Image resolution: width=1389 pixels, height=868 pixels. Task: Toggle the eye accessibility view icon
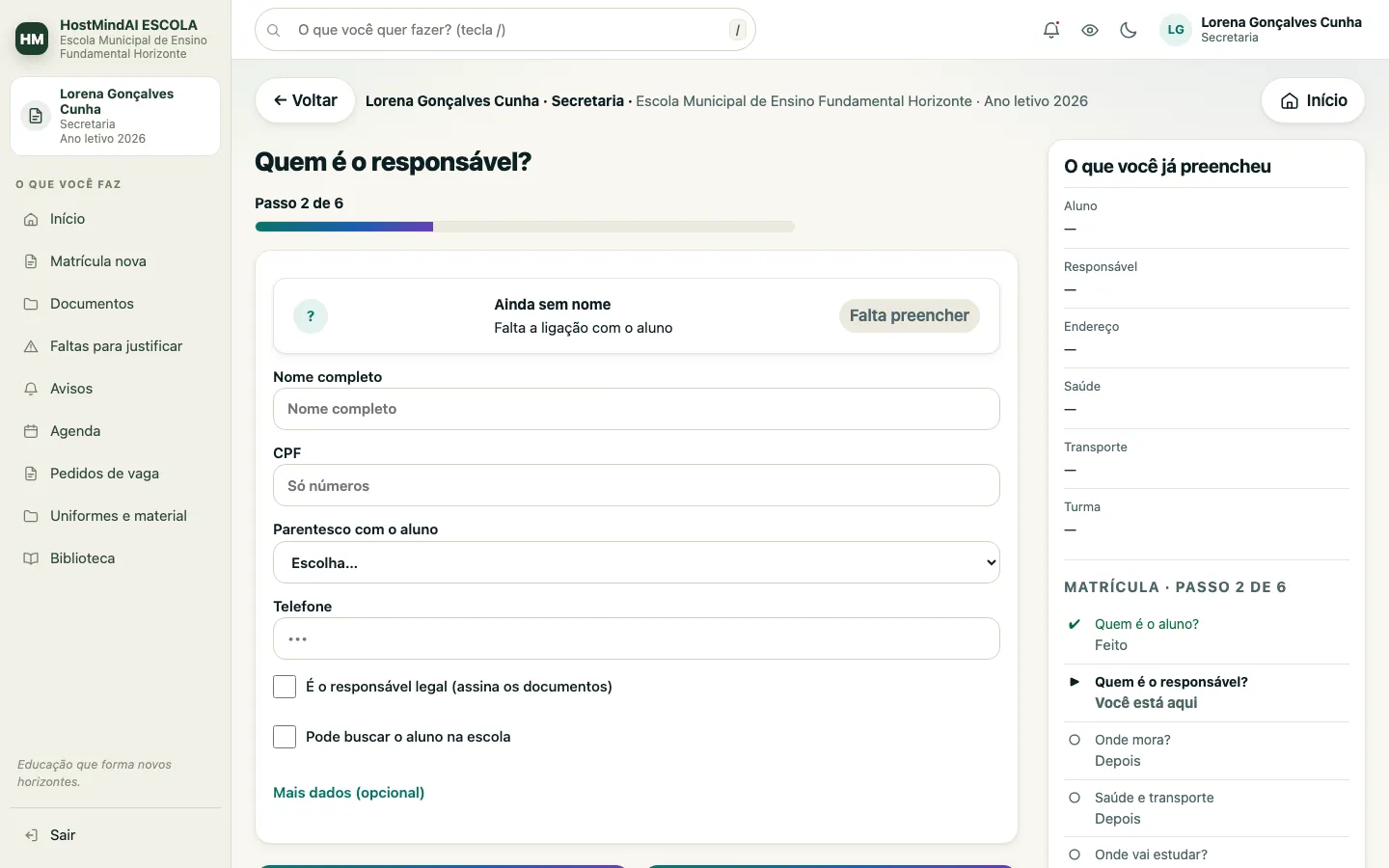pos(1090,30)
